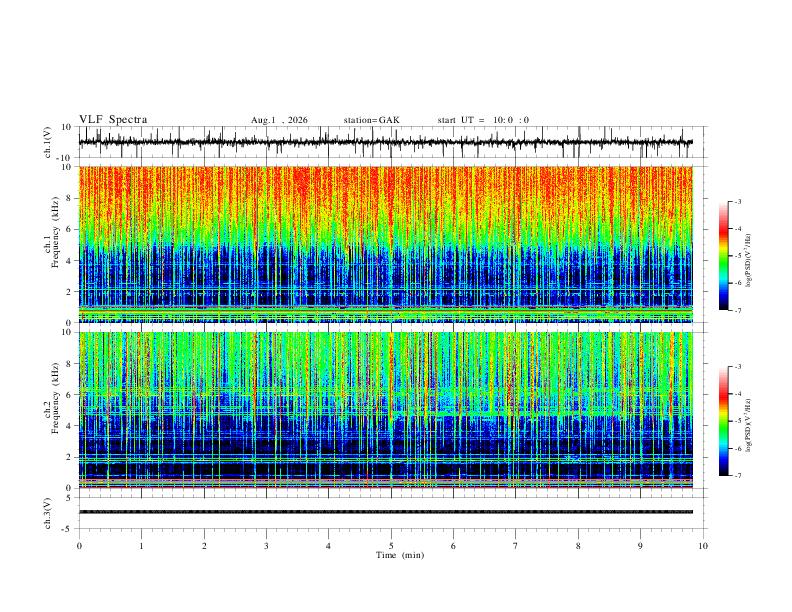
Task: Click the 2 minute tick label
Action: pyautogui.click(x=204, y=546)
